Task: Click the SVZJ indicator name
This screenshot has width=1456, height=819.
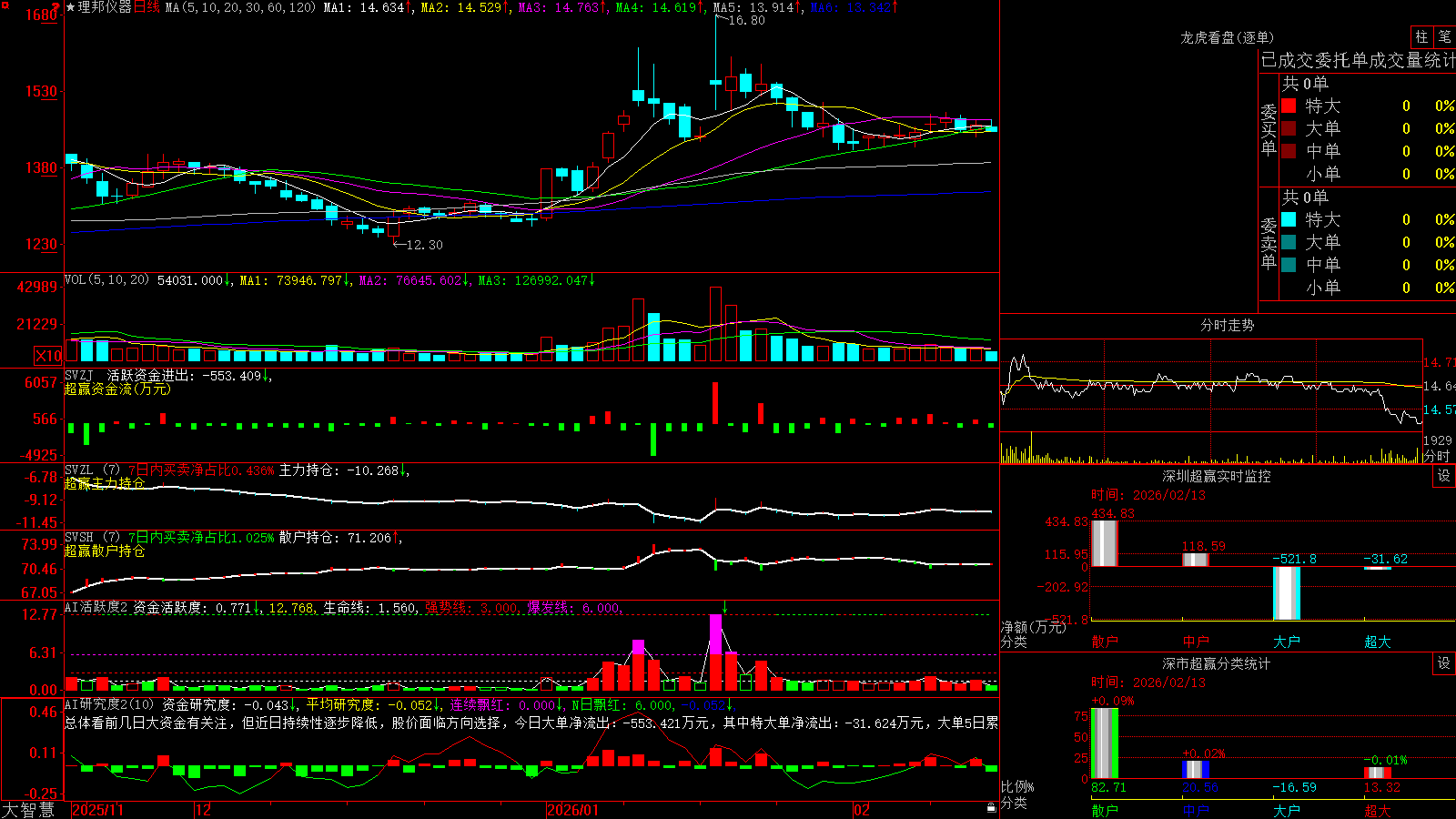Action: 79,375
